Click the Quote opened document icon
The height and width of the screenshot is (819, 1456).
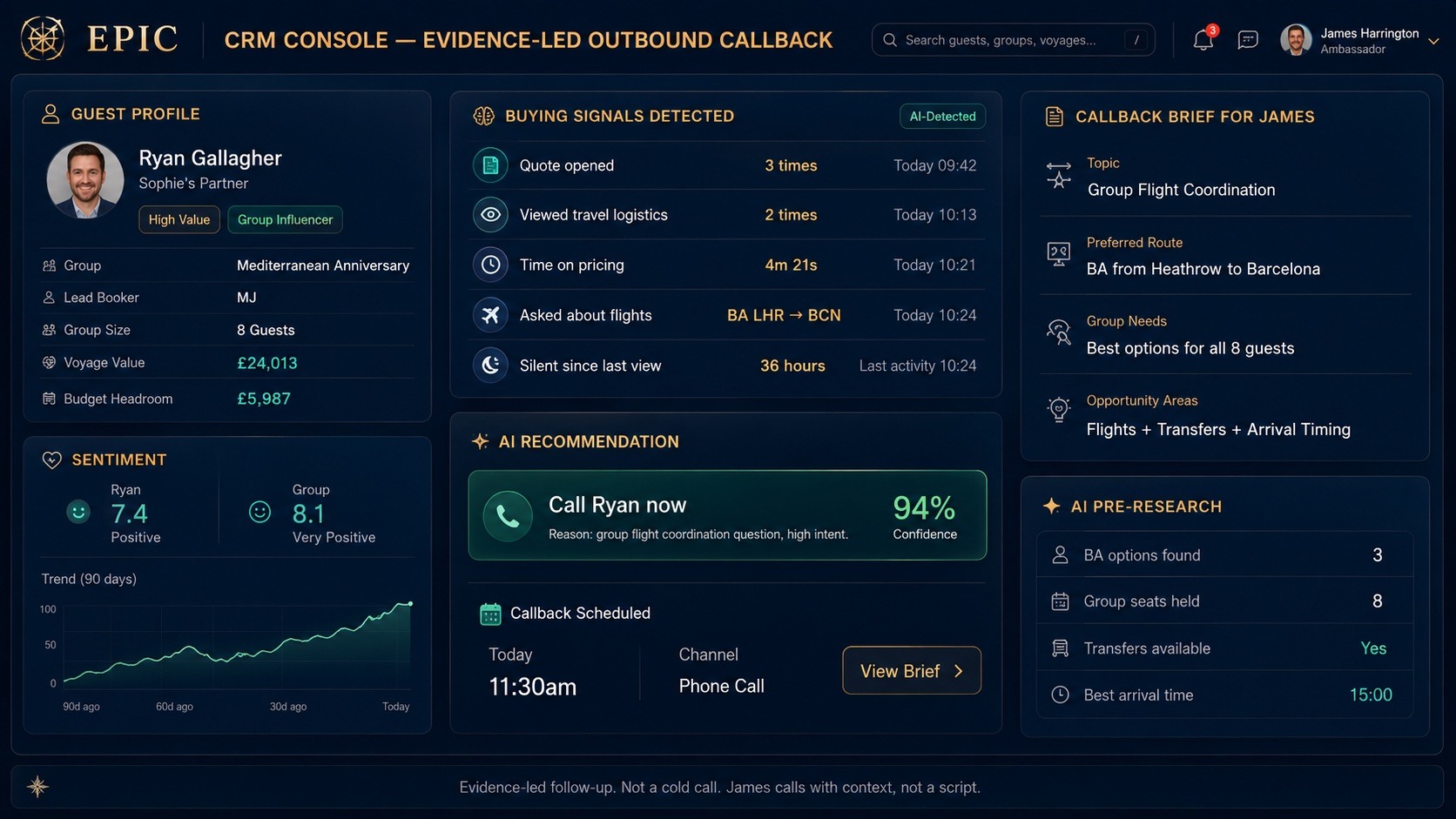[x=490, y=165]
